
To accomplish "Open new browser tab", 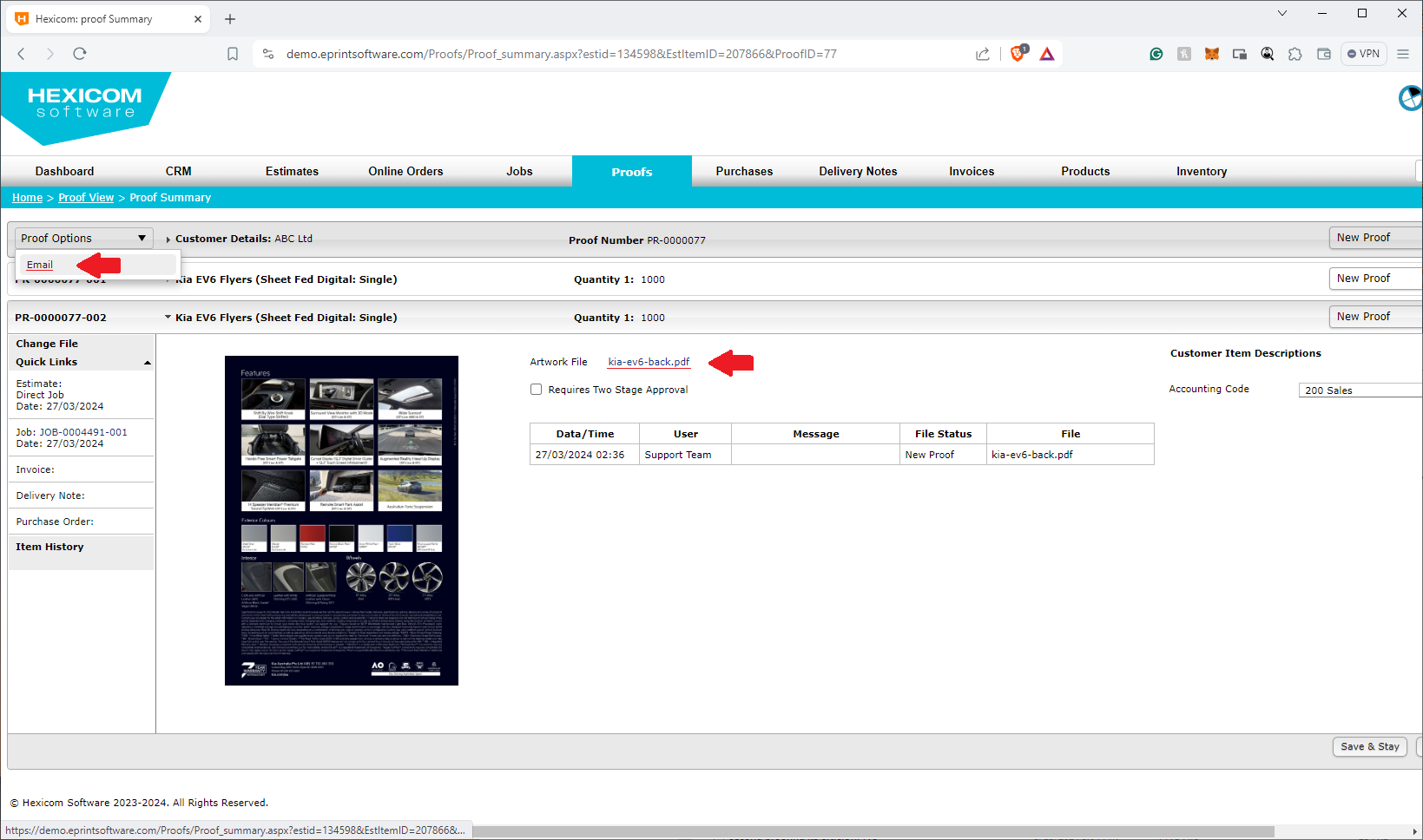I will [230, 19].
